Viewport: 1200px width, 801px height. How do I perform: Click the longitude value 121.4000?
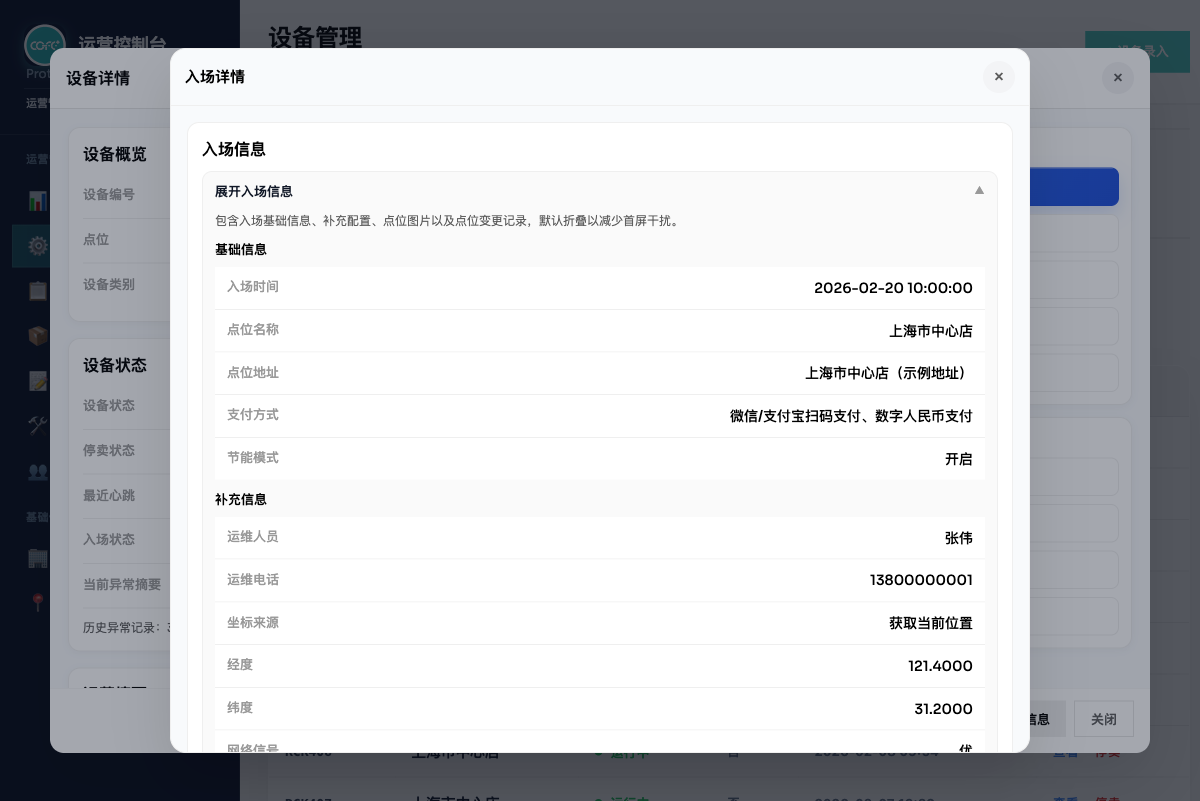(x=940, y=666)
